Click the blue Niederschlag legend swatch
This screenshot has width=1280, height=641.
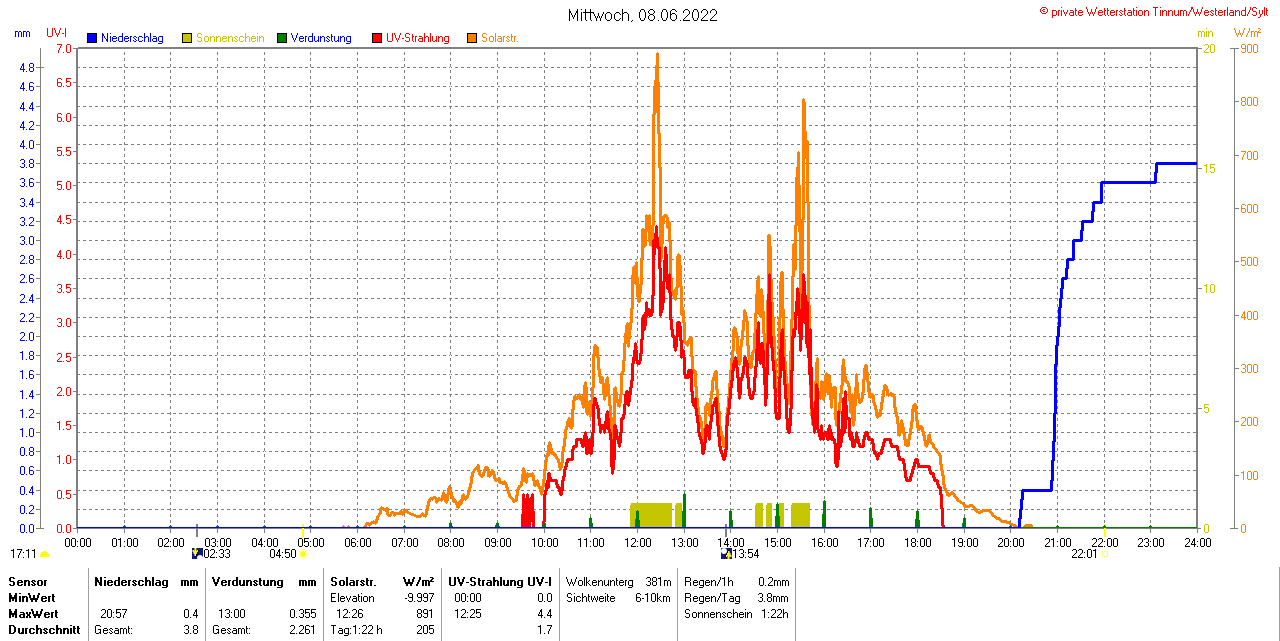(x=92, y=38)
